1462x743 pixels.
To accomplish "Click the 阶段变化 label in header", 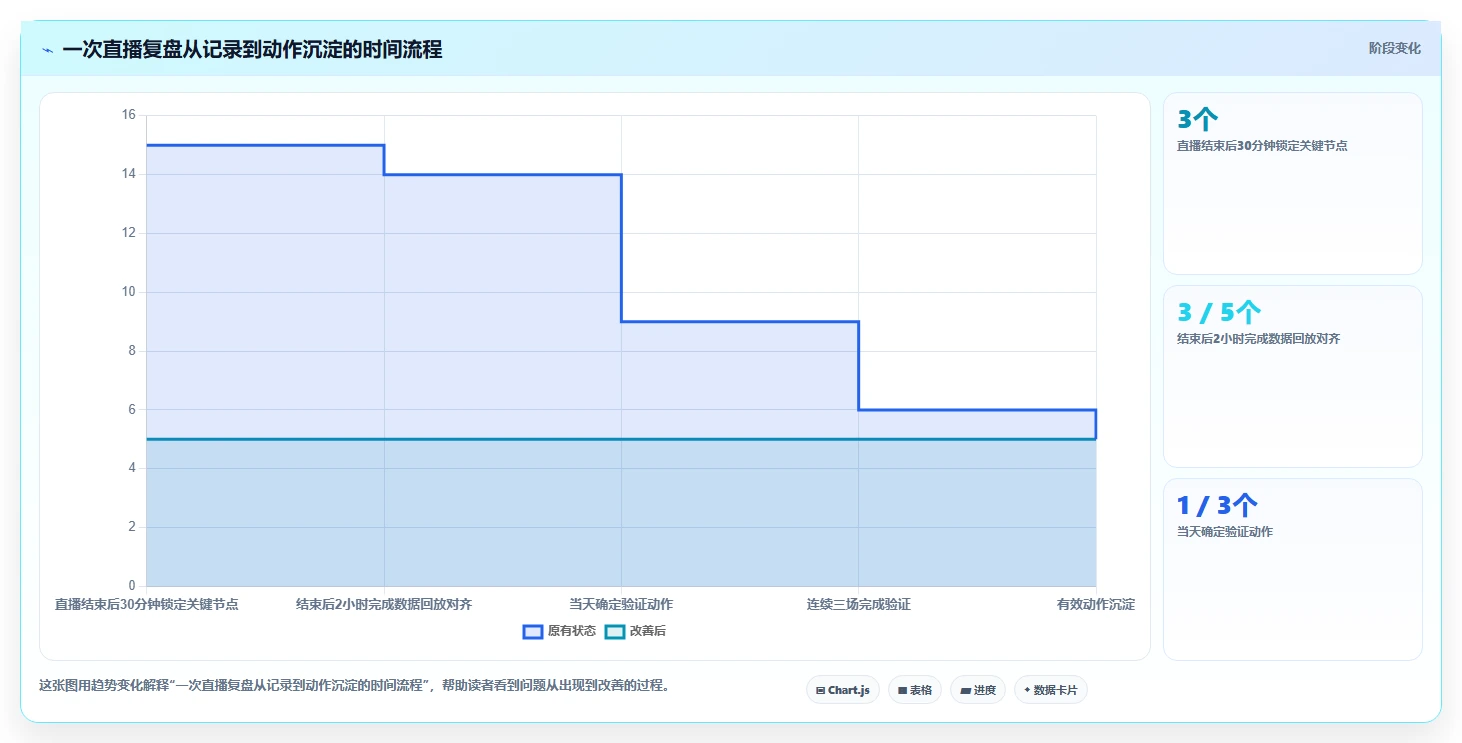I will pos(1394,49).
